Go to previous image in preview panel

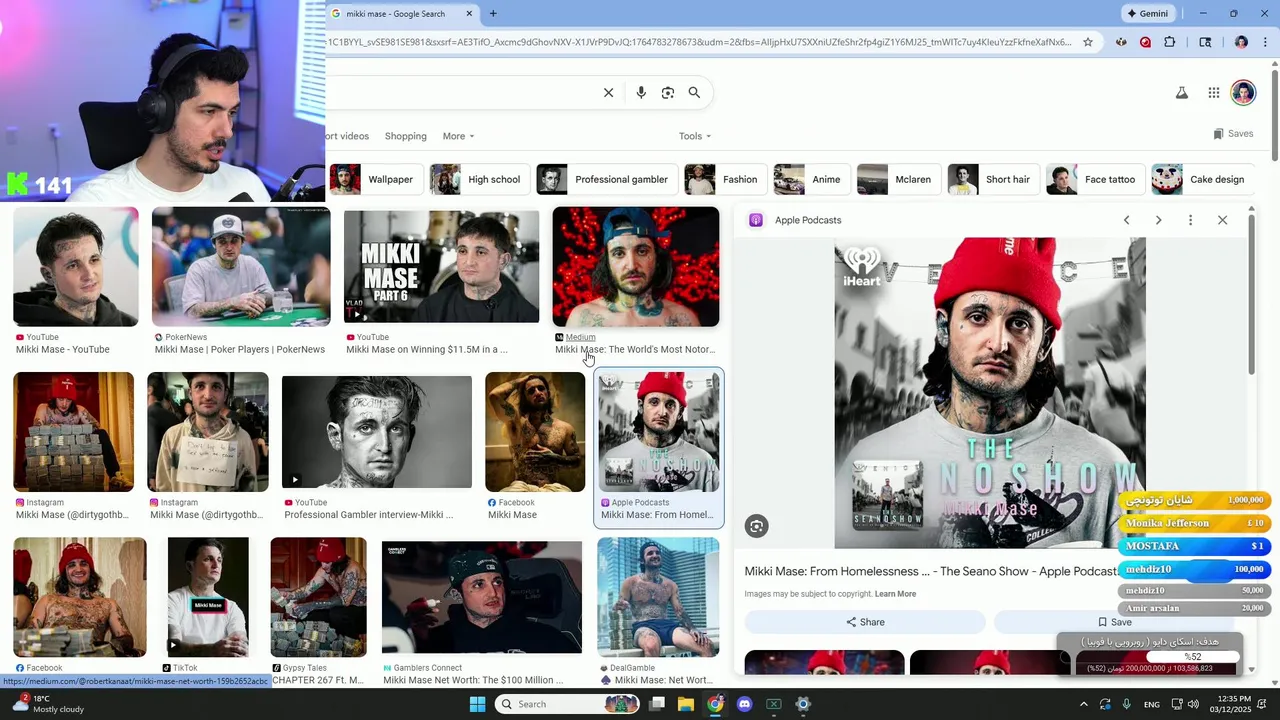coord(1126,220)
